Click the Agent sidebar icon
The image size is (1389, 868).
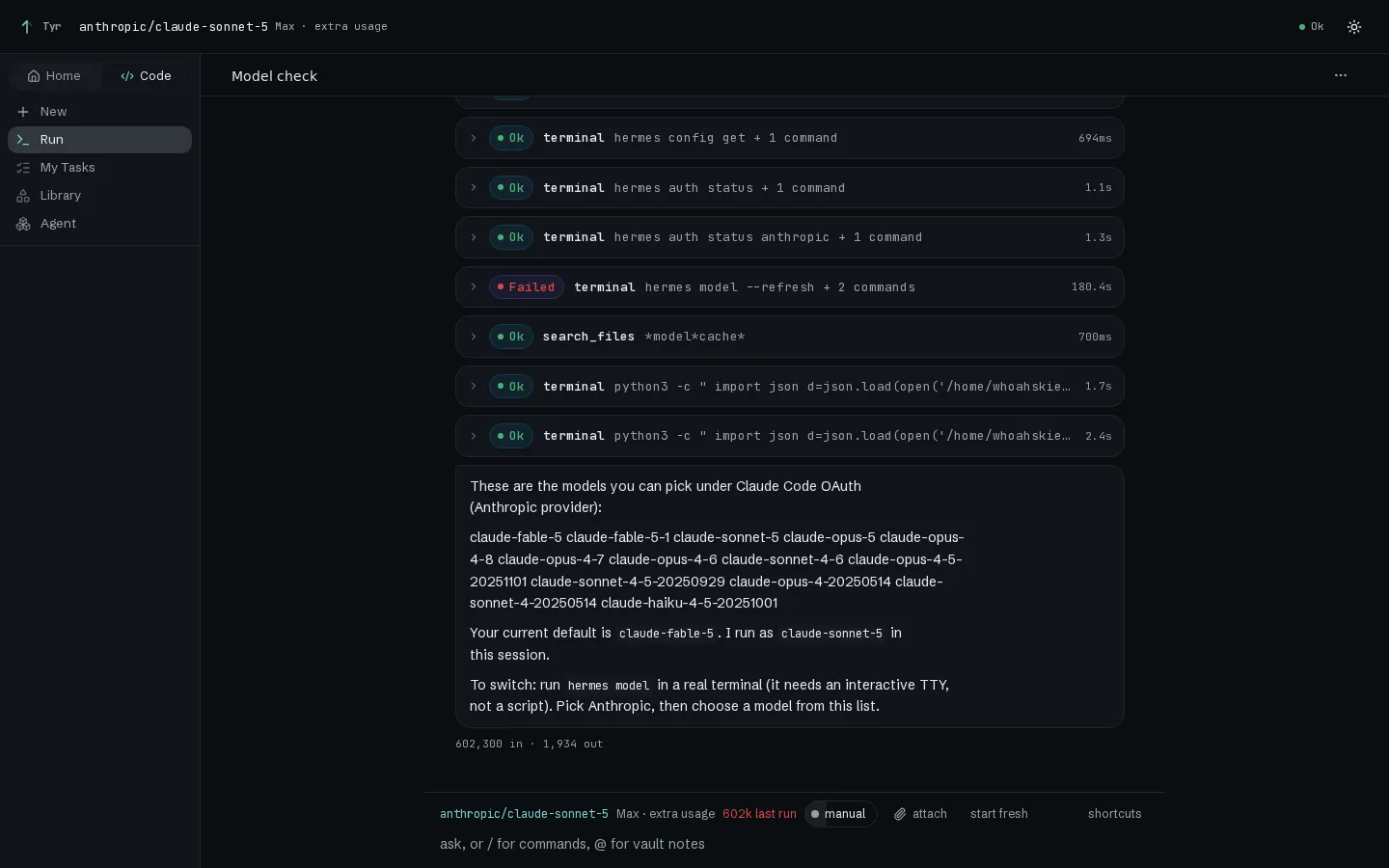pos(23,224)
